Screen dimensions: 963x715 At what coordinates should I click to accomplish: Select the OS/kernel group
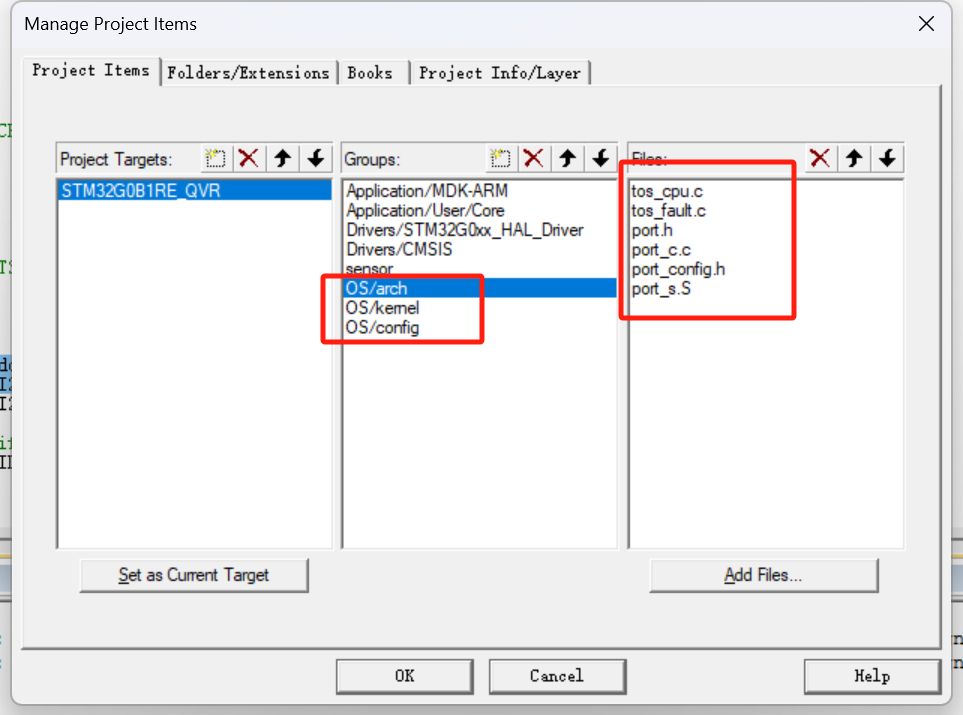point(383,308)
